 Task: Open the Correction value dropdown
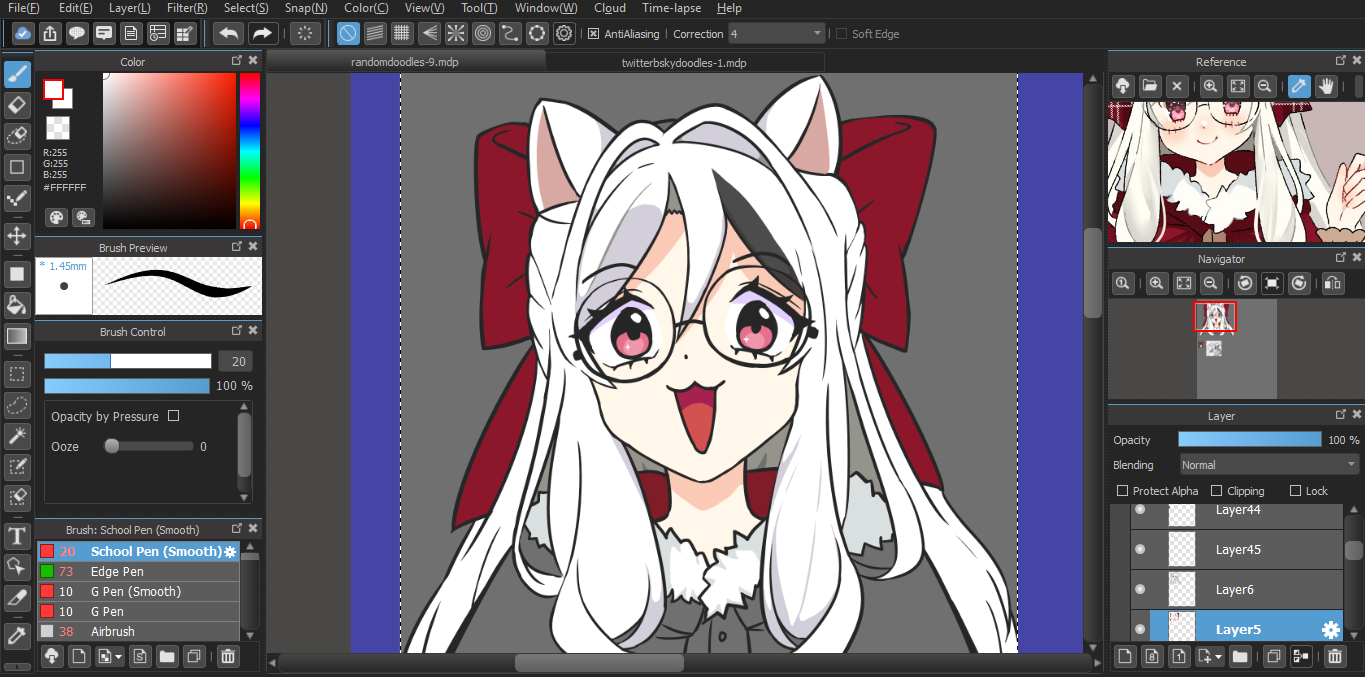[817, 34]
